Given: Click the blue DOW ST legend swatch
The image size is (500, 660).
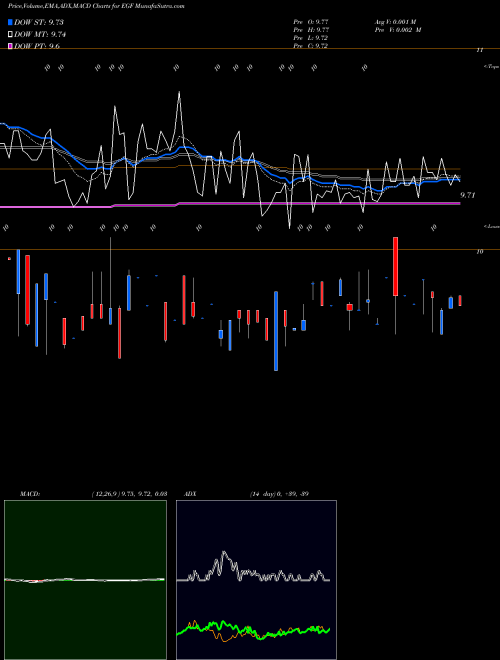Looking at the screenshot, I should pos(11,22).
